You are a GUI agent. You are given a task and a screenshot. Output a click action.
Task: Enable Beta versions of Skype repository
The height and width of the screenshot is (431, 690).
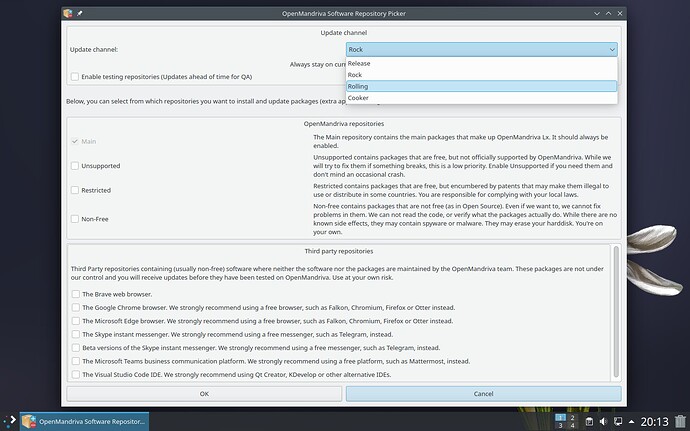(76, 348)
